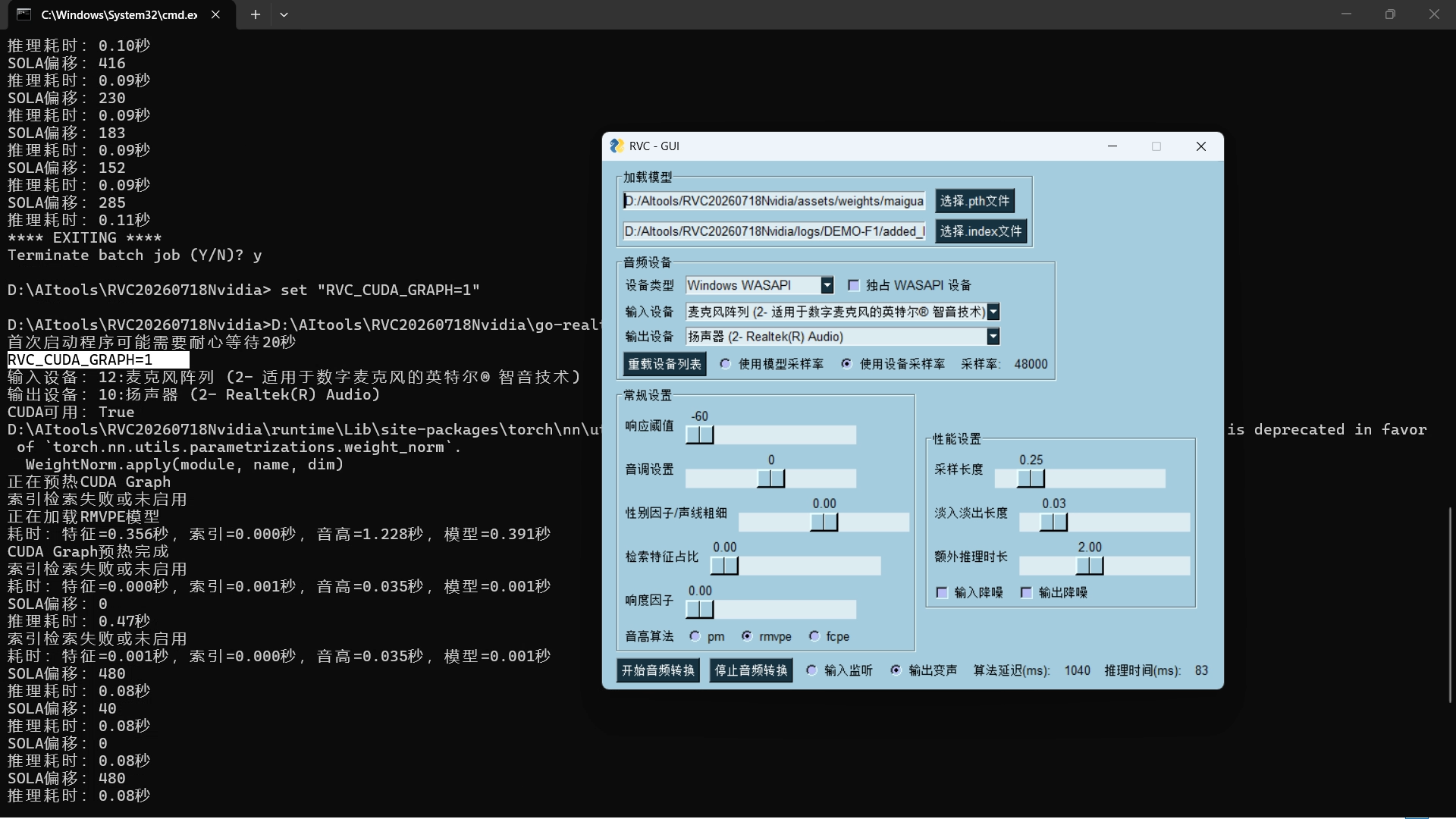Click the 开始音频转换 button
1456x819 pixels.
658,670
